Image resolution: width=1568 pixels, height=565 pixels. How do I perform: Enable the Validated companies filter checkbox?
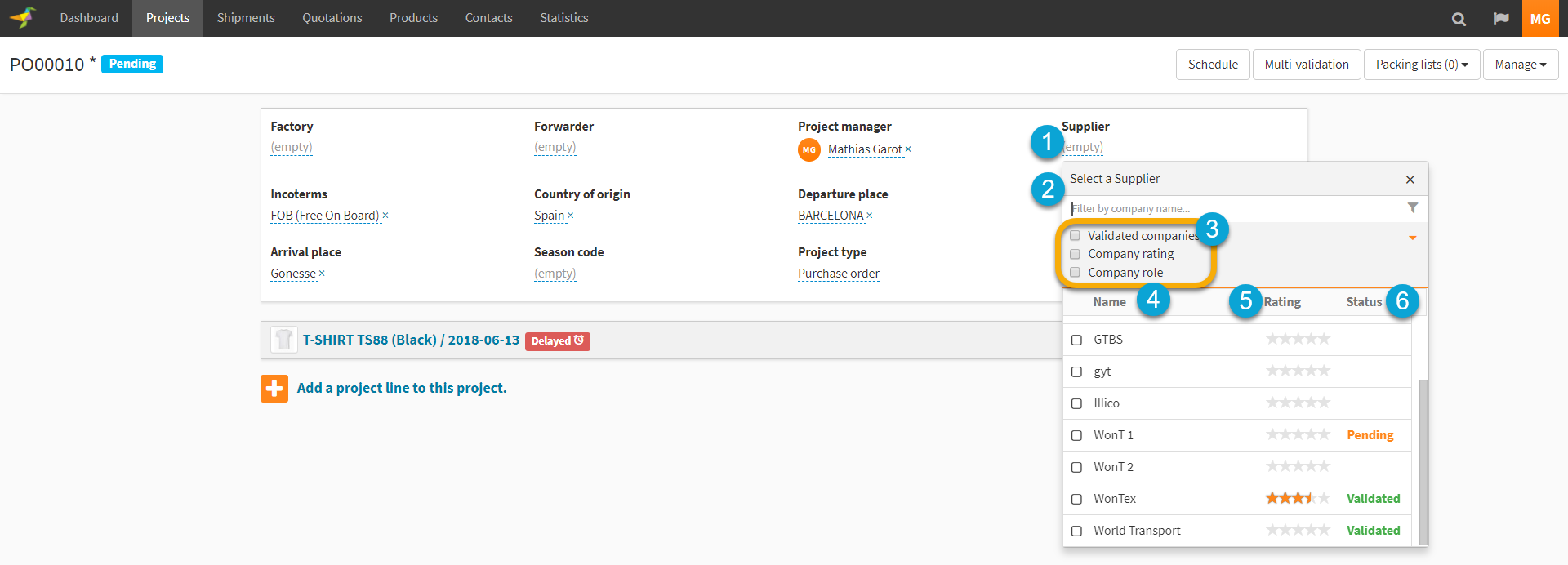(x=1076, y=236)
